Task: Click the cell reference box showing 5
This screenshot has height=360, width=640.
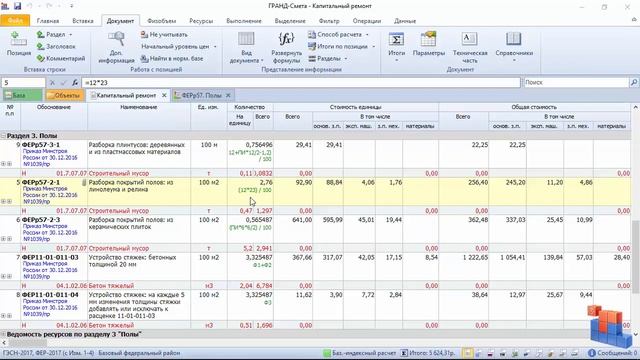Action: pyautogui.click(x=23, y=82)
